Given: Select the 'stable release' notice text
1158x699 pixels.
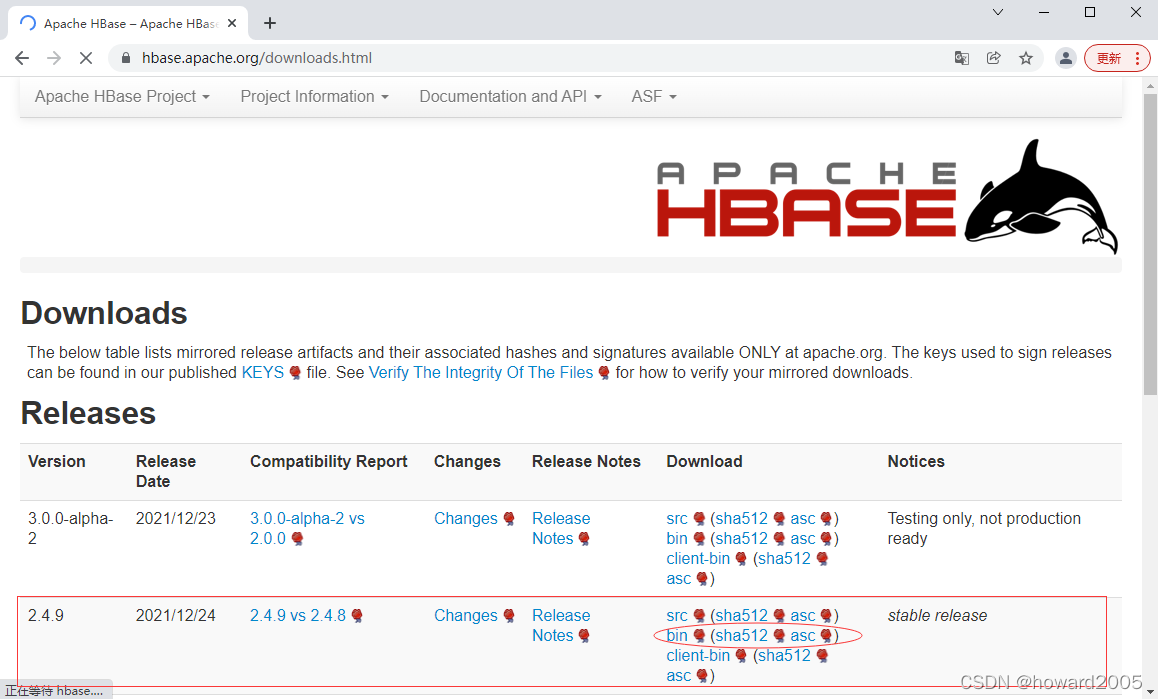Looking at the screenshot, I should pyautogui.click(x=937, y=616).
